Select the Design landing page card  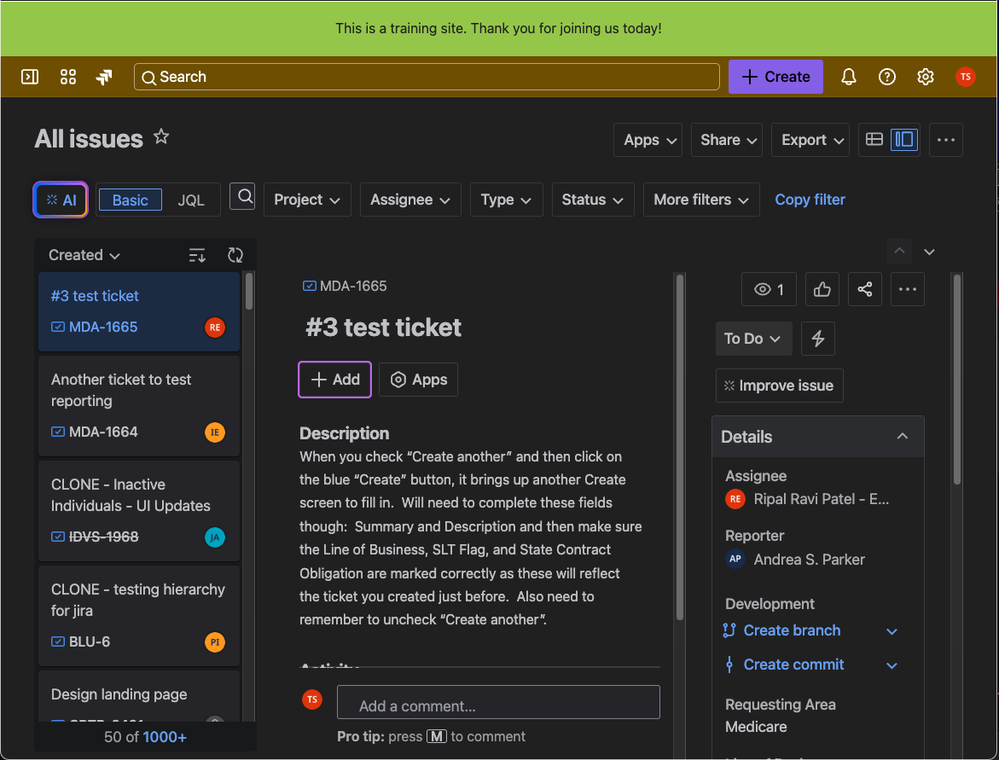tap(139, 696)
